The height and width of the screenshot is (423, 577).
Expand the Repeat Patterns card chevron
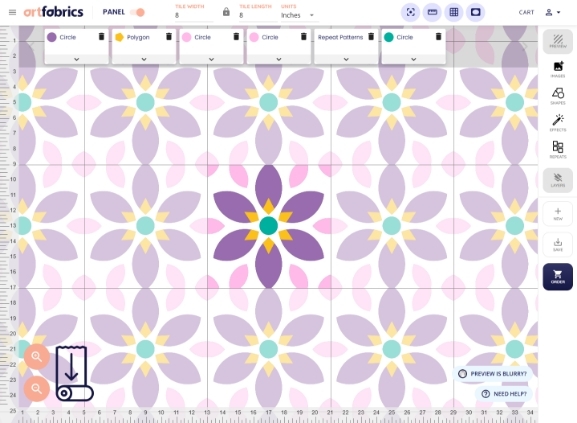[346, 59]
